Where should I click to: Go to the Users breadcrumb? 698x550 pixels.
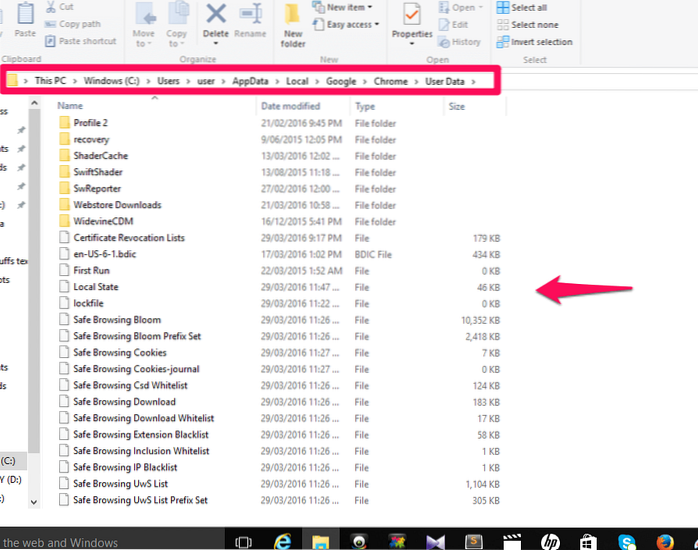[168, 81]
